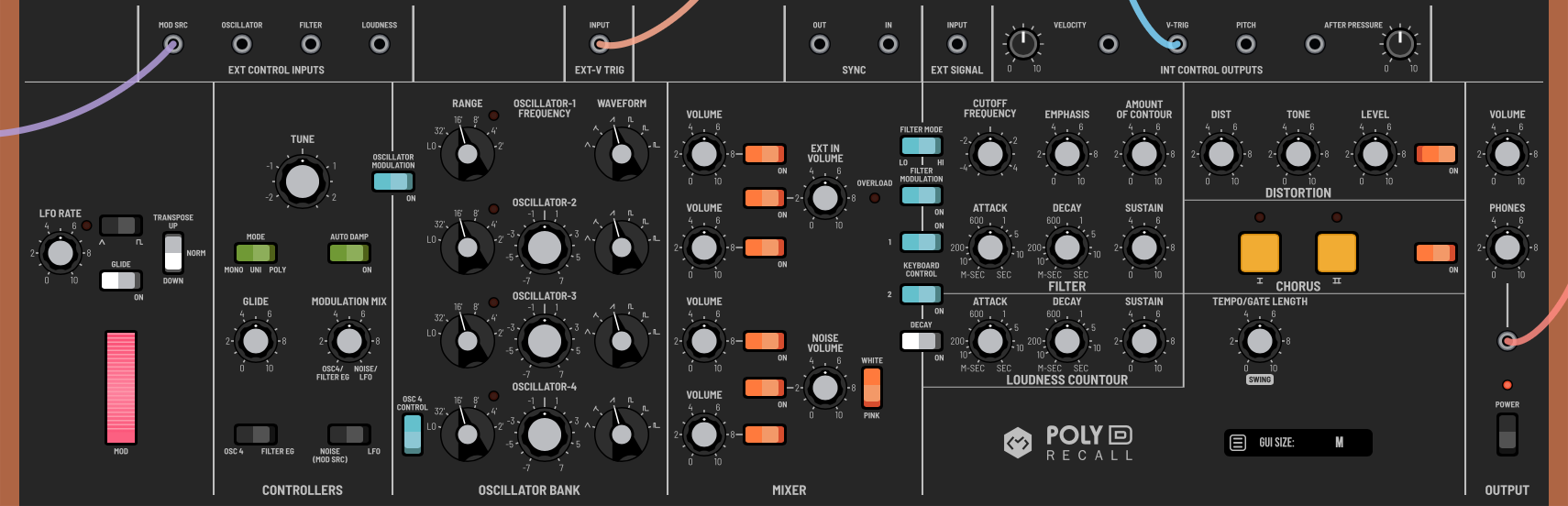The width and height of the screenshot is (1568, 506).
Task: Toggle the FILTER MODE lo/hi switch
Action: pyautogui.click(x=922, y=146)
